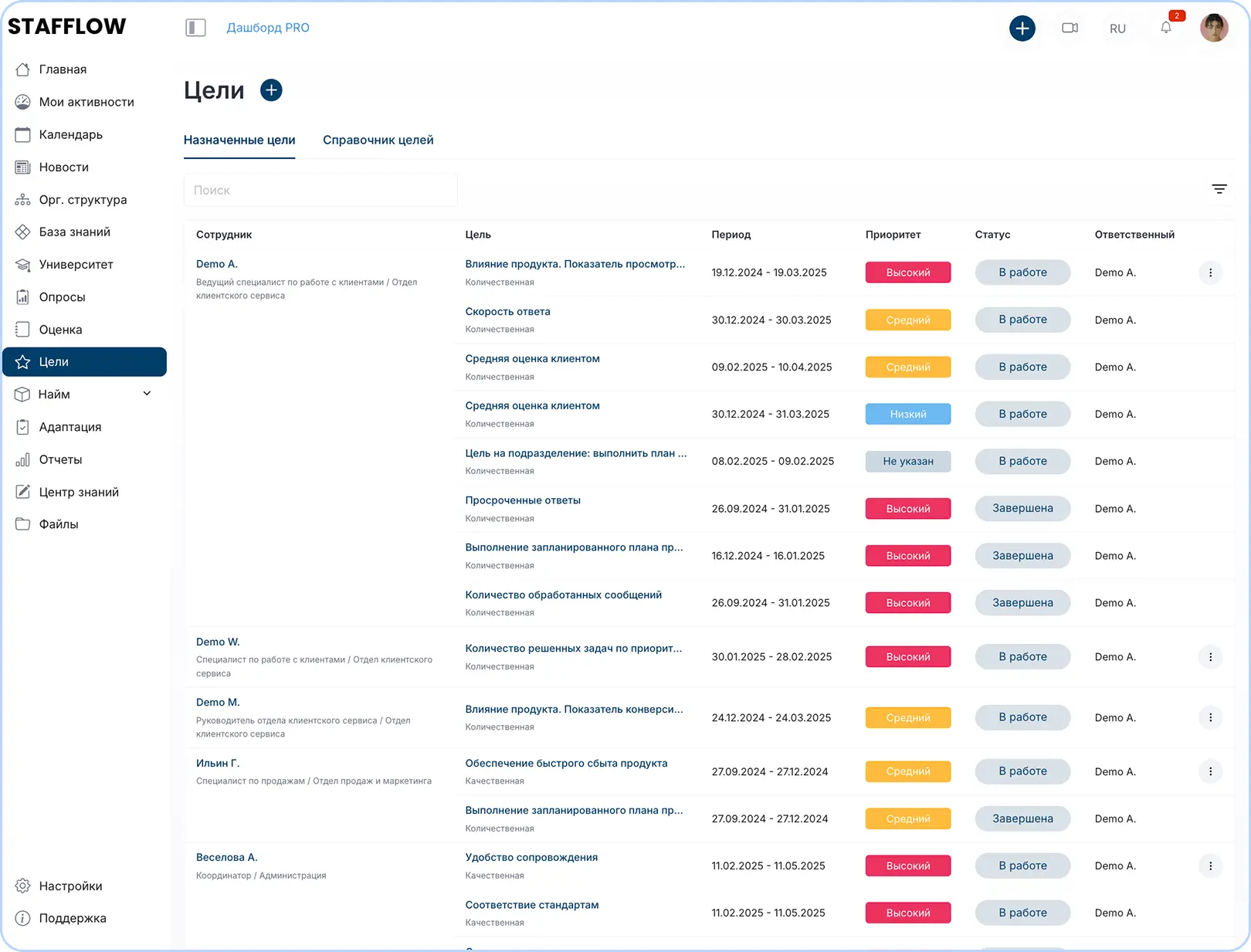Image resolution: width=1251 pixels, height=952 pixels.
Task: Click the Поиск search field
Action: coord(320,190)
